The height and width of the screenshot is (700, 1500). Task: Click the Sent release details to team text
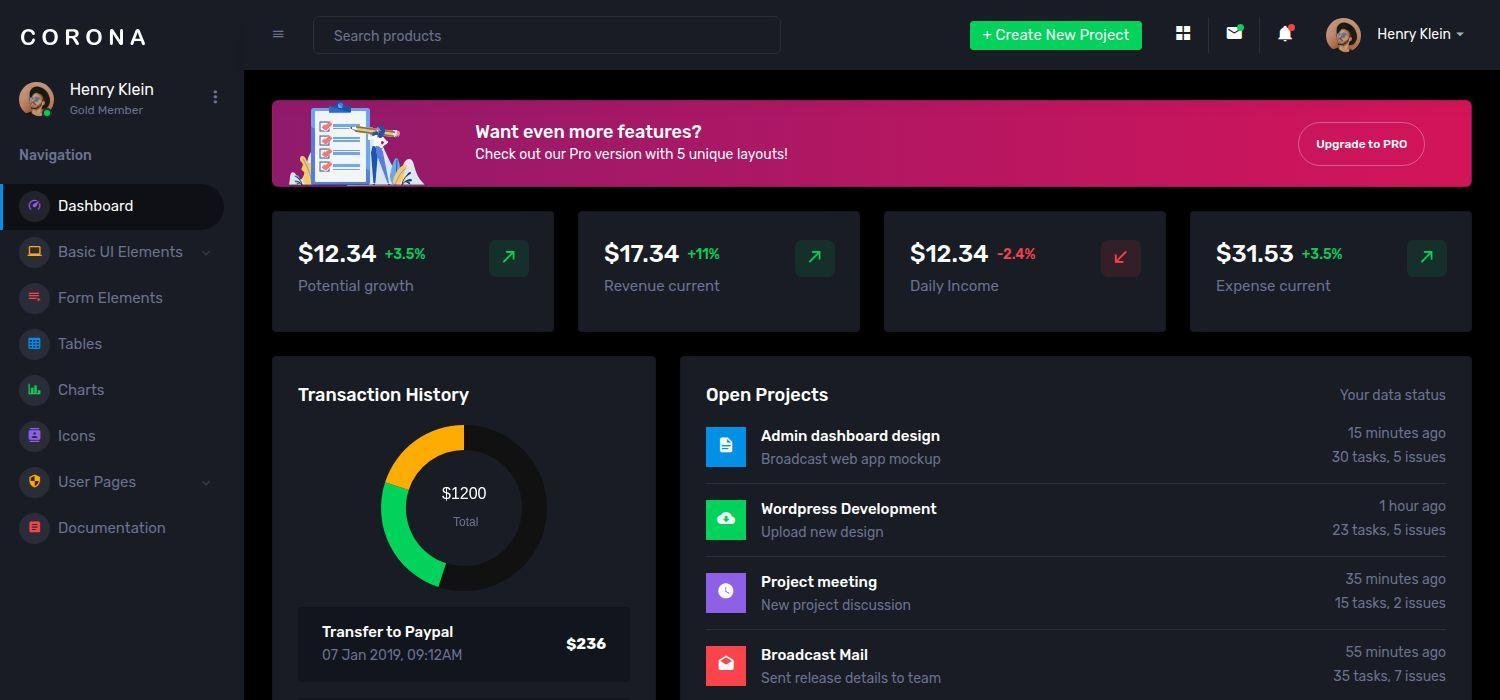pos(851,678)
